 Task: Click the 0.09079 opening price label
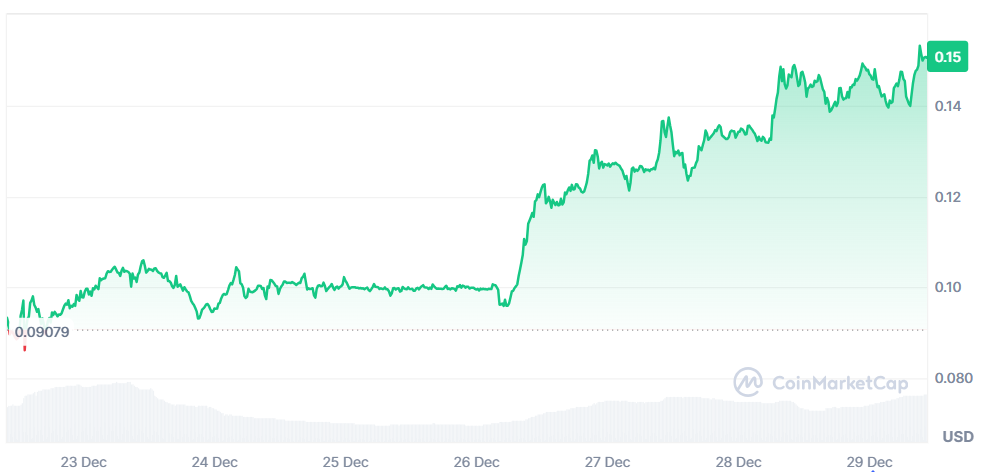click(42, 332)
